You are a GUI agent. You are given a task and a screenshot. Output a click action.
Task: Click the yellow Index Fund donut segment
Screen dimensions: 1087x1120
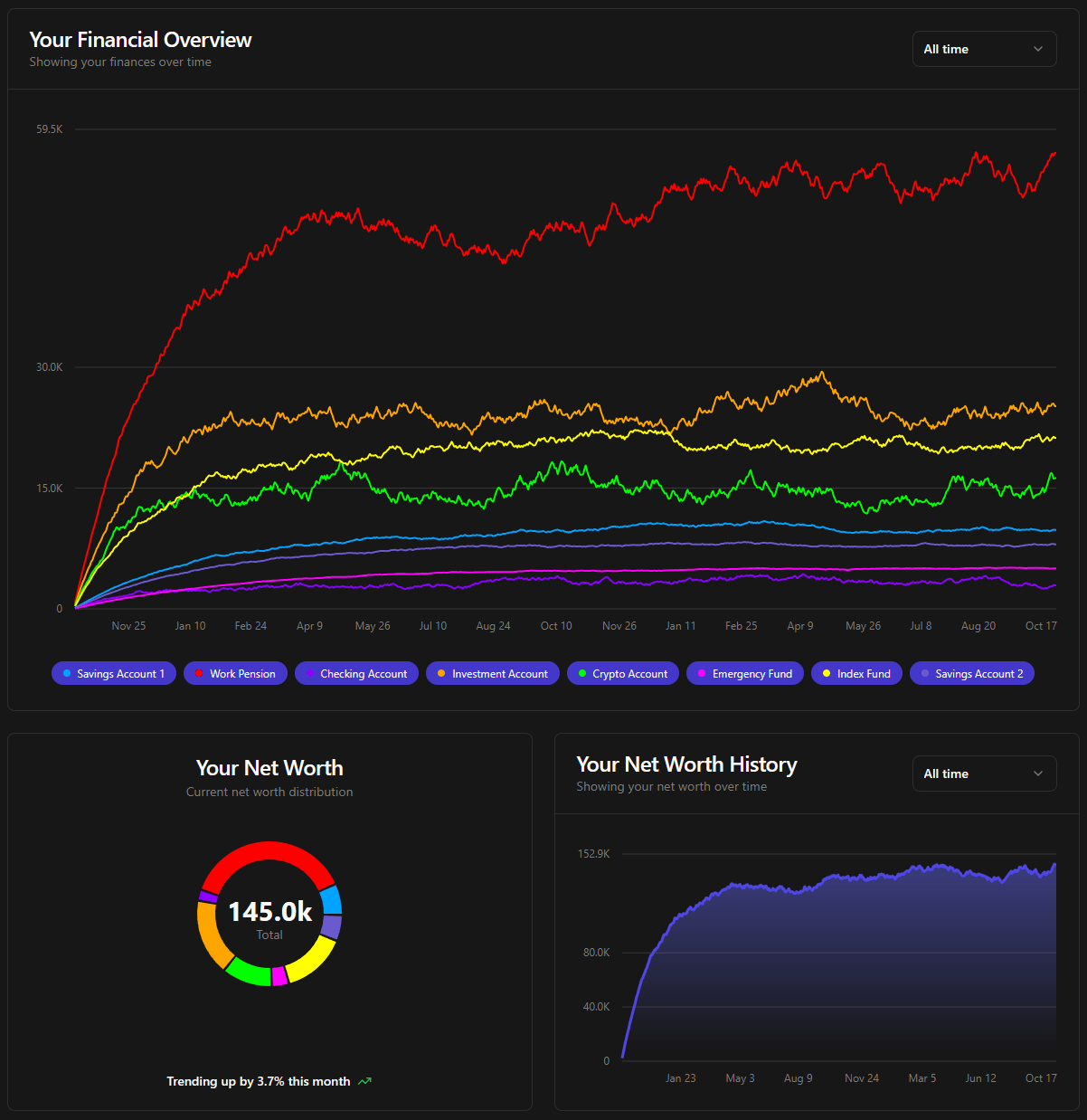[x=311, y=963]
